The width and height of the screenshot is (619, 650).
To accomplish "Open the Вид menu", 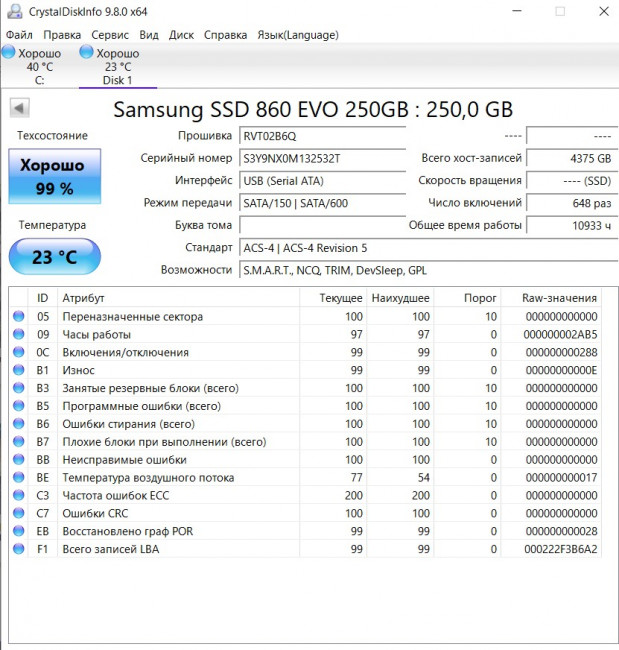I will pos(149,35).
